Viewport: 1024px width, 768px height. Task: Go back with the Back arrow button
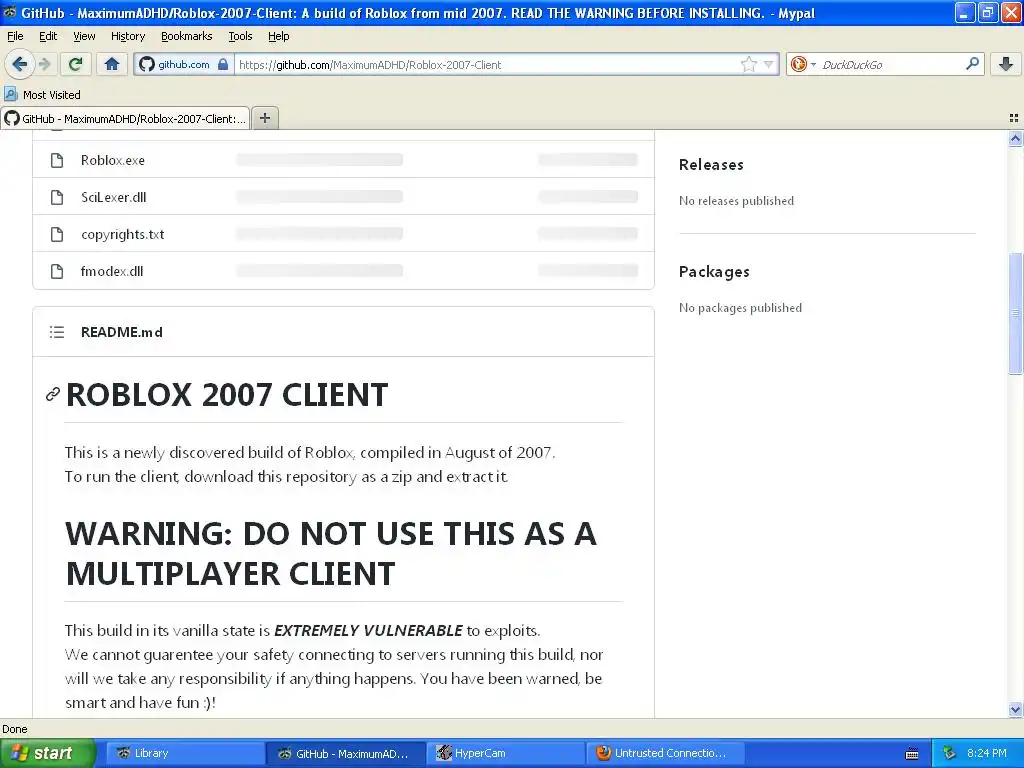click(x=19, y=64)
